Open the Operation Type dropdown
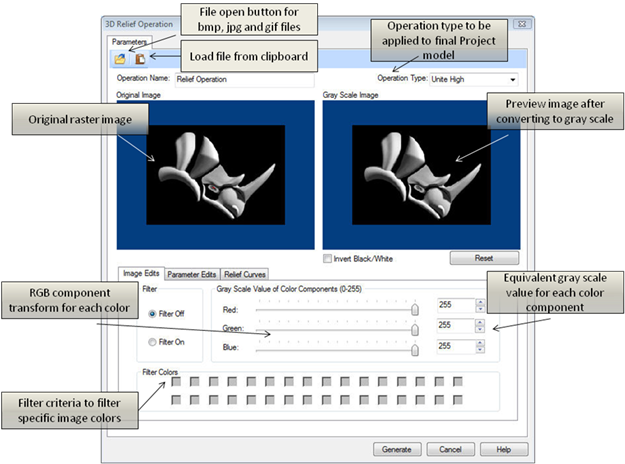The width and height of the screenshot is (625, 464). click(x=474, y=79)
